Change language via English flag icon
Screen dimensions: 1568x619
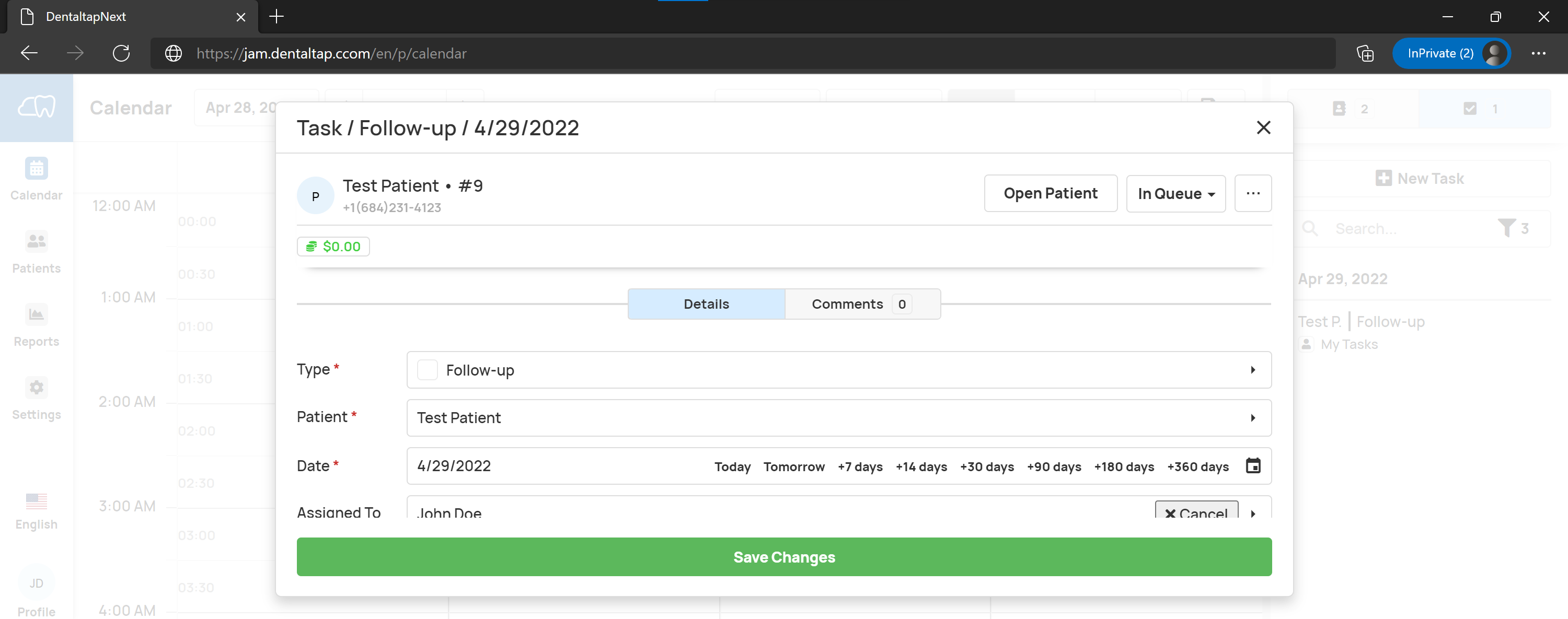[x=37, y=501]
